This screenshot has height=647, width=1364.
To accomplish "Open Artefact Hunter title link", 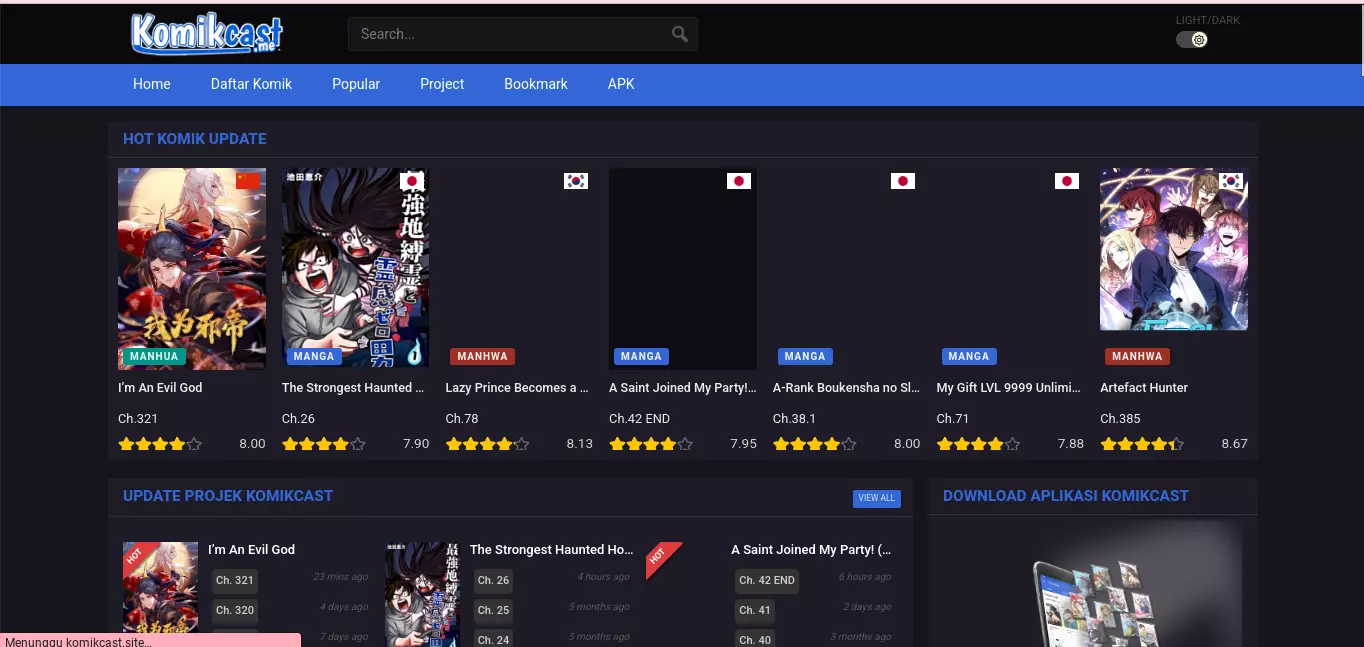I will coord(1144,388).
